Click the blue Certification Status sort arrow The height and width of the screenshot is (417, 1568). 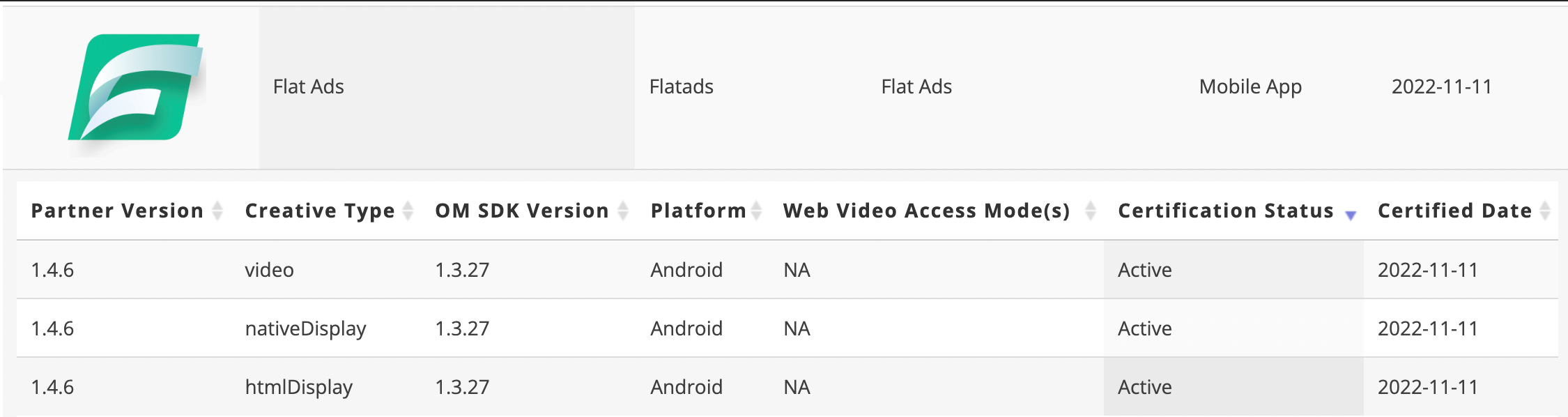1351,215
